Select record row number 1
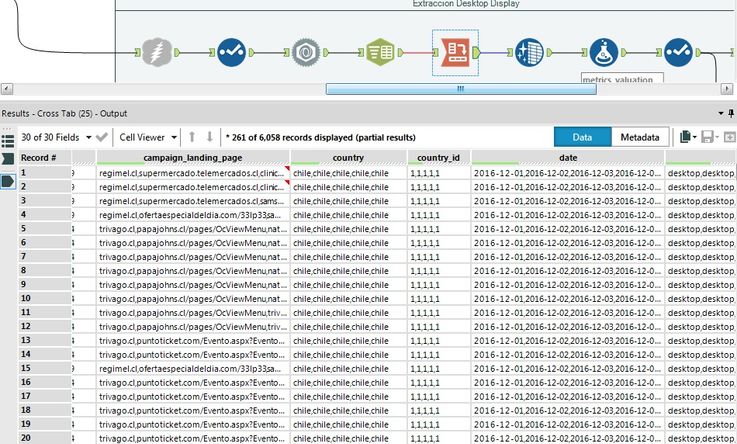Image resolution: width=737 pixels, height=444 pixels. click(x=45, y=173)
